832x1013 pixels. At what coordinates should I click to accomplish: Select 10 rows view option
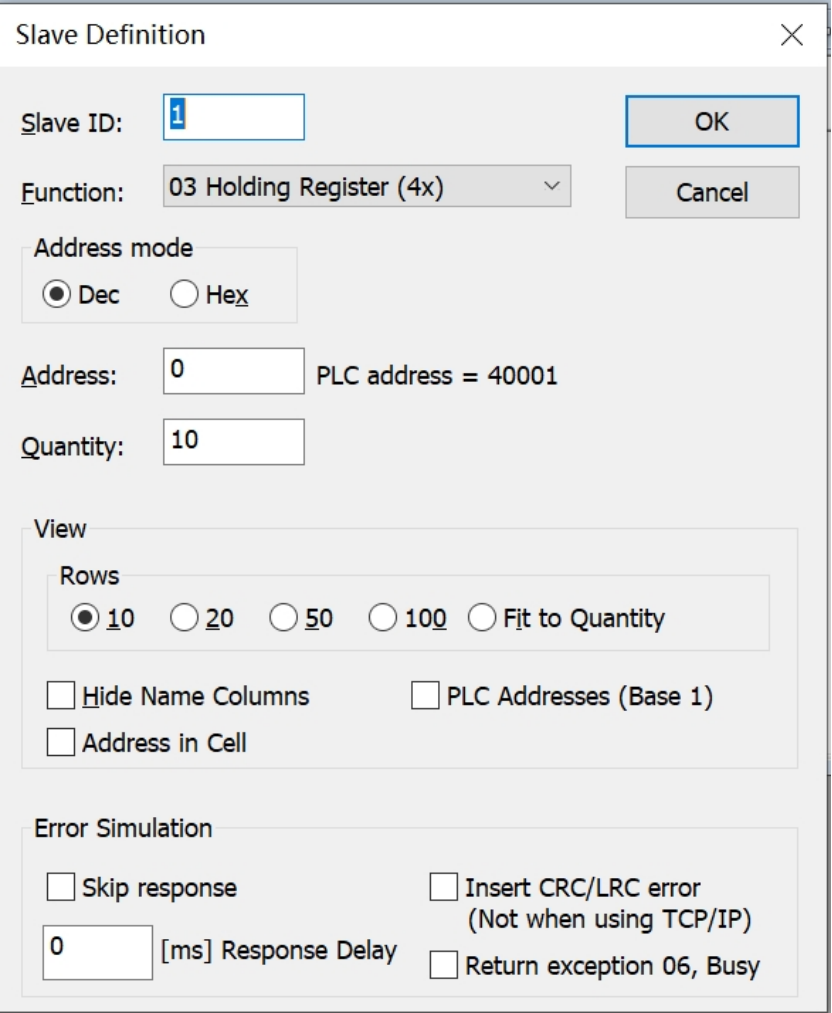point(85,619)
